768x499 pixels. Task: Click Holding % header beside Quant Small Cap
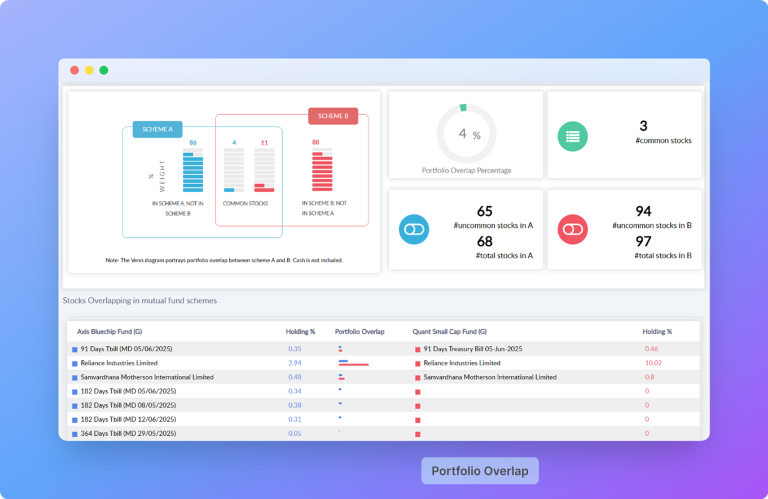tap(657, 332)
